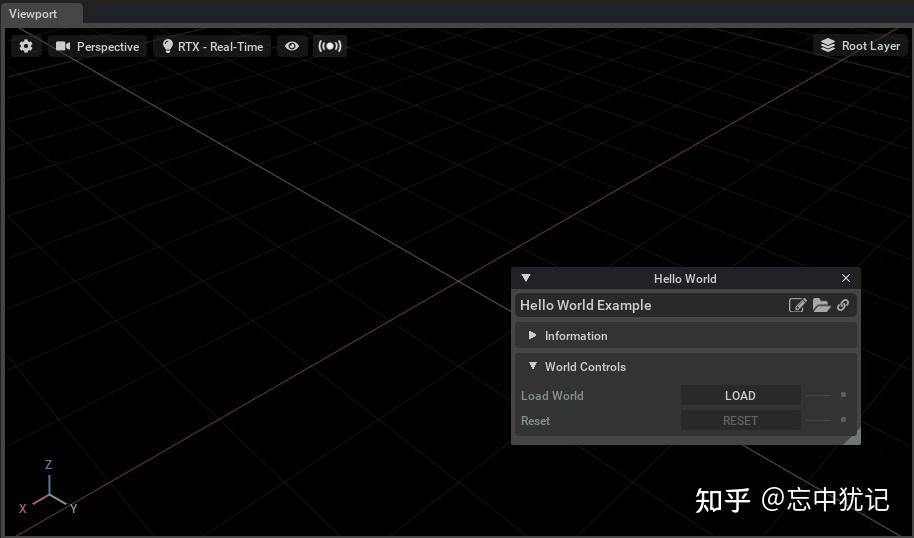Click small square beside RESET button

[843, 420]
